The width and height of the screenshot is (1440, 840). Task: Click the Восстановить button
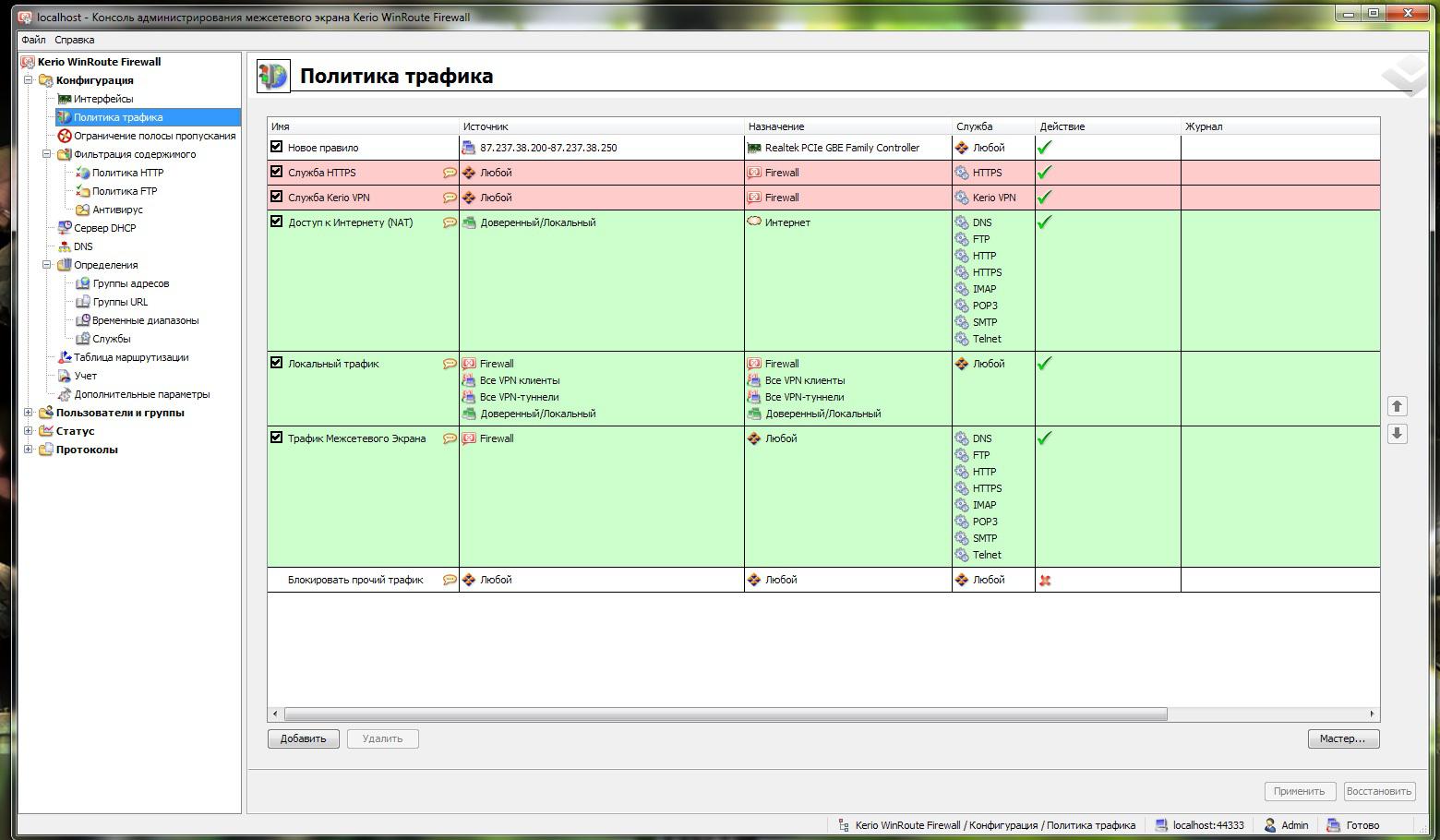point(1379,791)
